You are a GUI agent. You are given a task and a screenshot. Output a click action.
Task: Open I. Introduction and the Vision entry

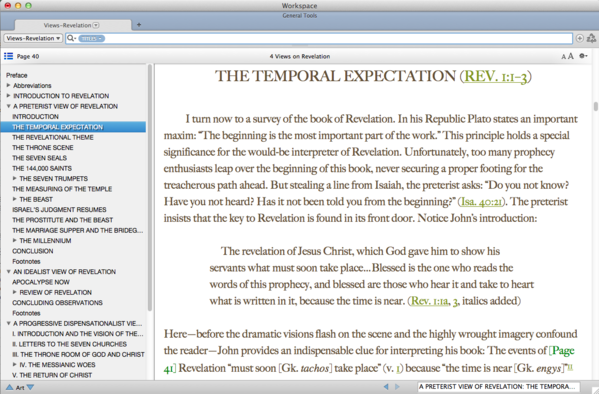pyautogui.click(x=78, y=334)
